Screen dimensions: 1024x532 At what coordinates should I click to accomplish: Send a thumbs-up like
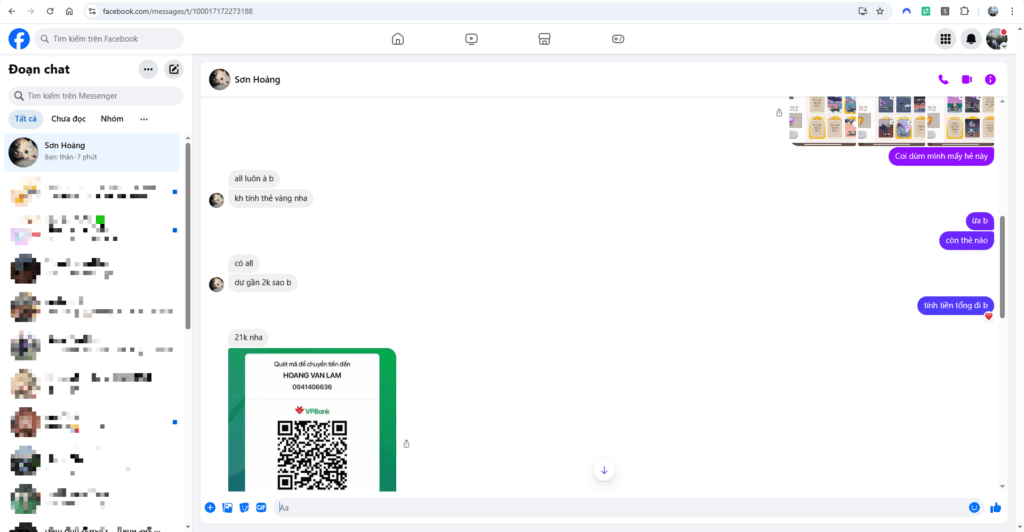click(995, 508)
